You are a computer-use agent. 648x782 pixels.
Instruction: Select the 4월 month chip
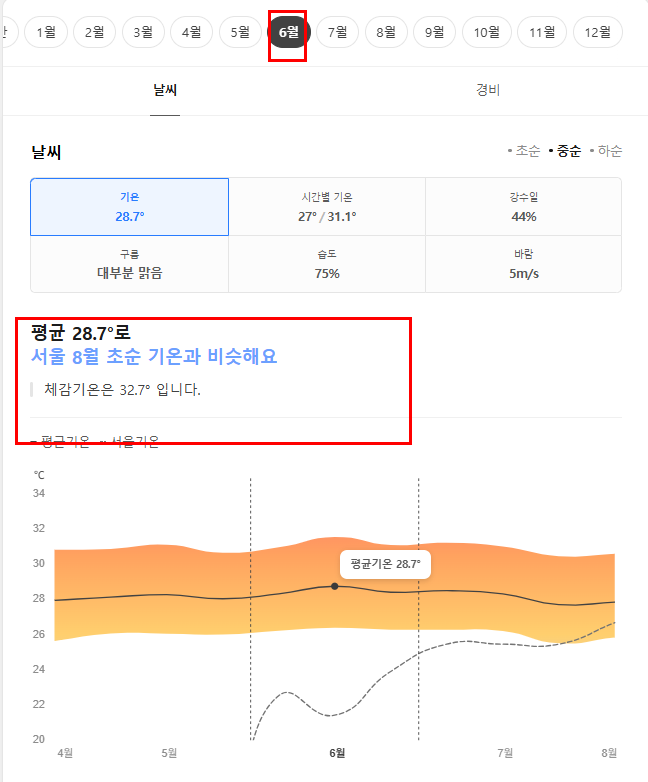(x=192, y=32)
